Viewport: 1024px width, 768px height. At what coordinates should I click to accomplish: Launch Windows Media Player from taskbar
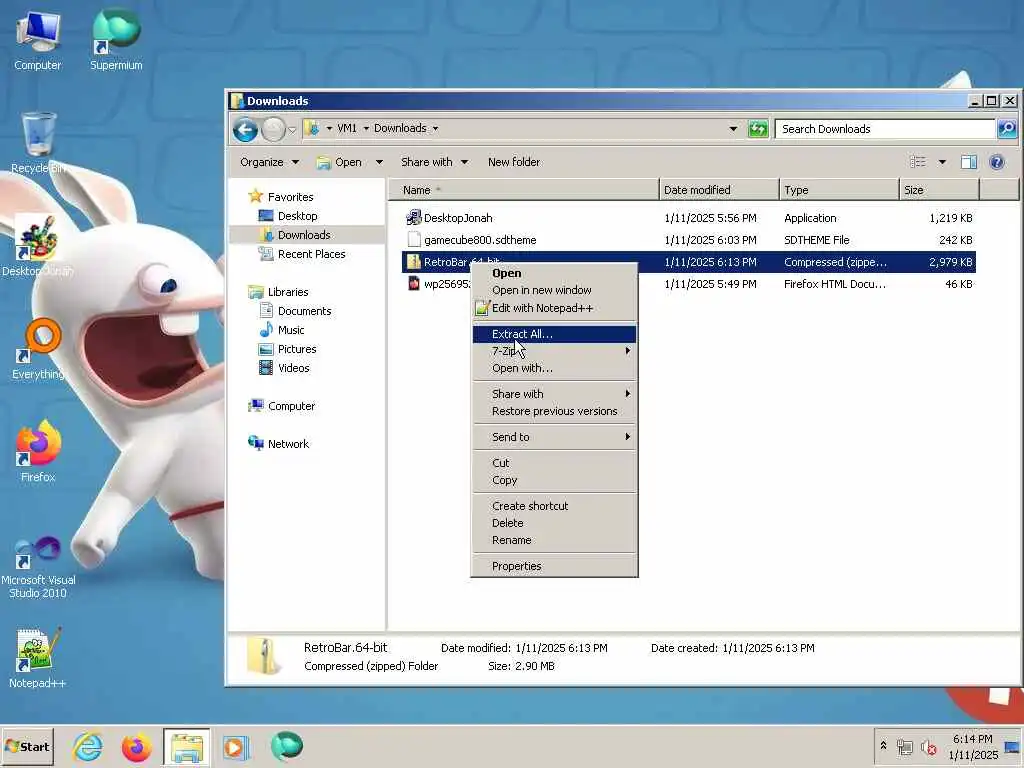pos(236,746)
